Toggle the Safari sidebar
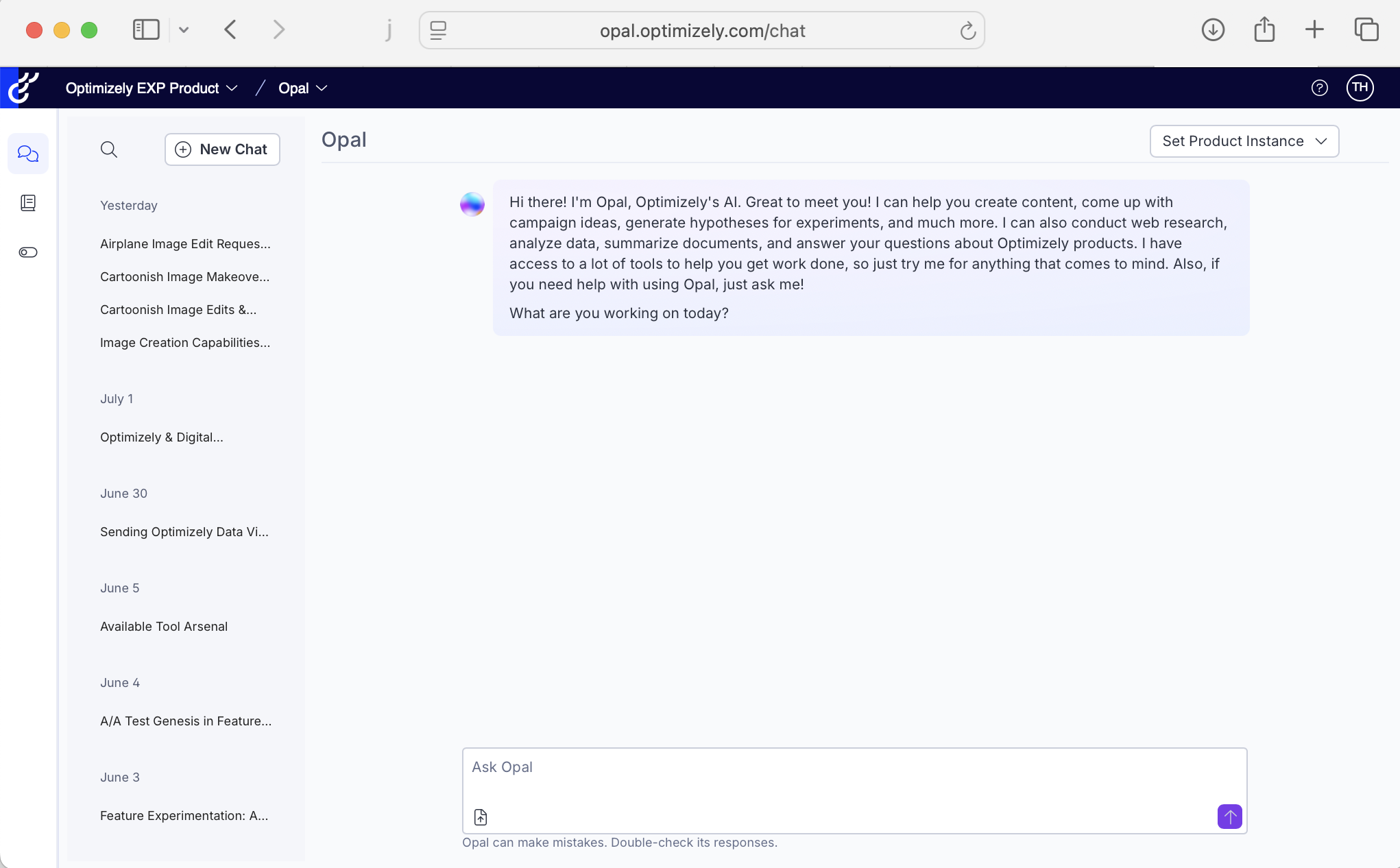This screenshot has height=868, width=1400. [x=145, y=29]
